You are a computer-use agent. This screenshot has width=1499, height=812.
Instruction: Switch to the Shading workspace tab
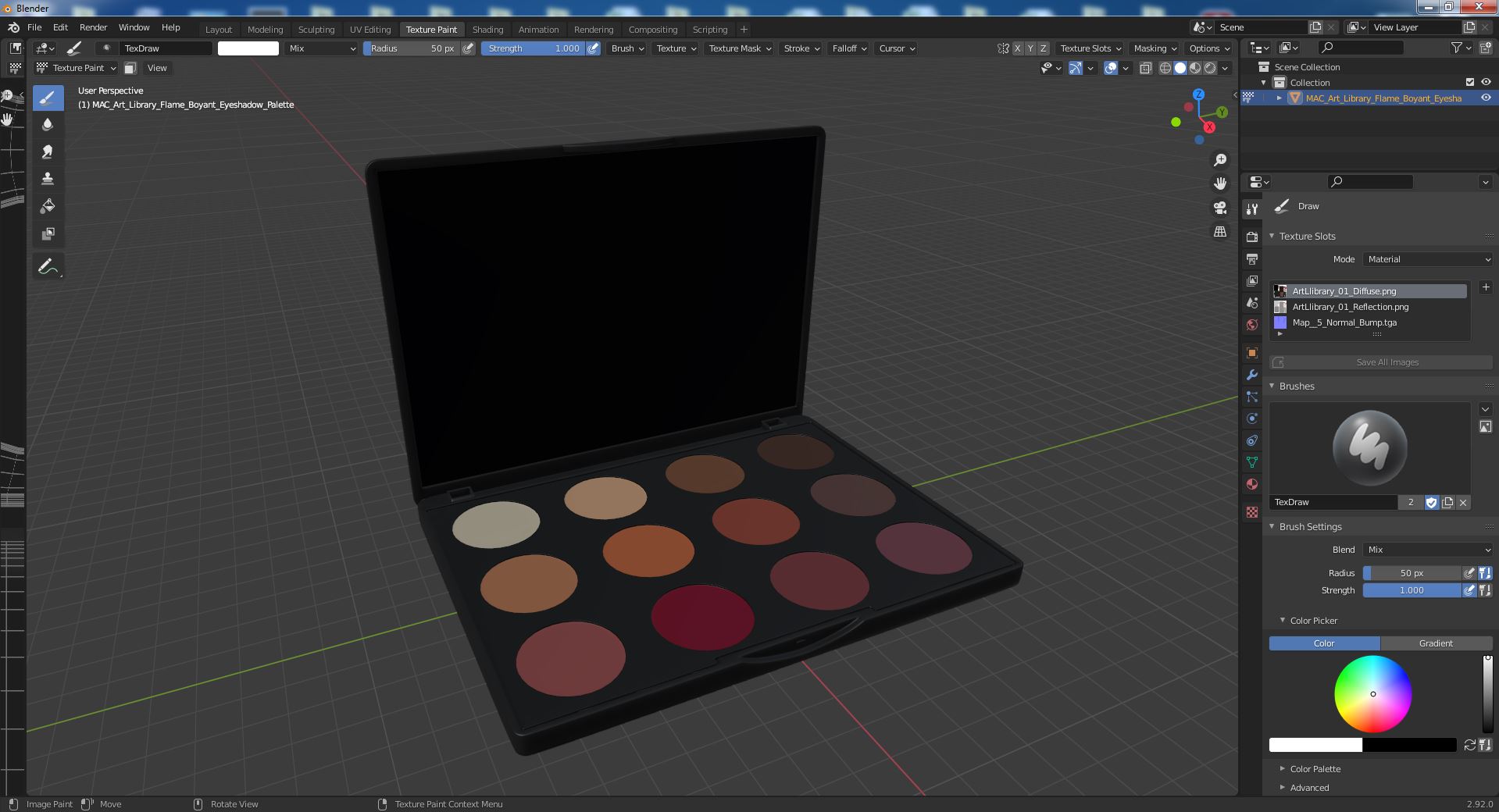click(487, 30)
